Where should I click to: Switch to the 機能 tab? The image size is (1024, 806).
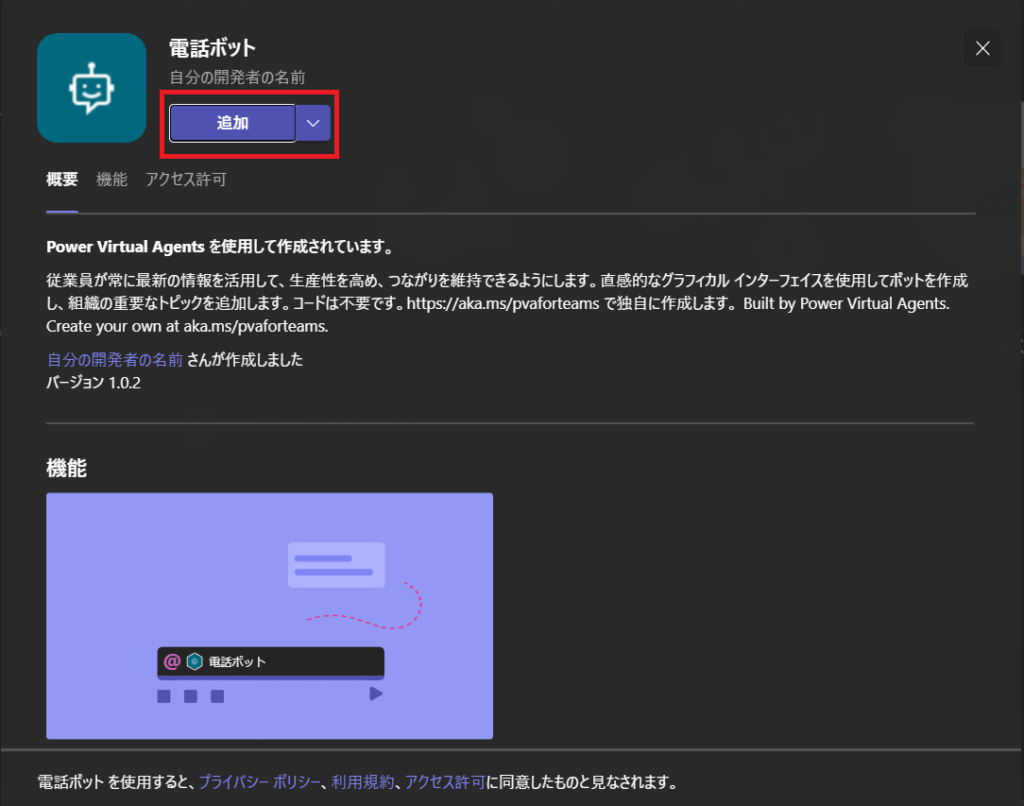click(x=112, y=180)
